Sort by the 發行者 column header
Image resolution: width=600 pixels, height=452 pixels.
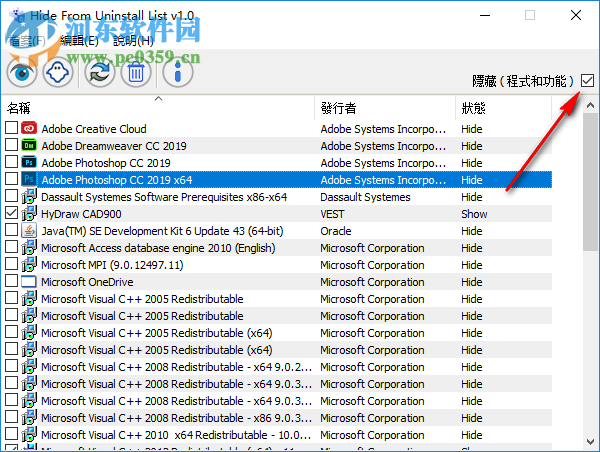[x=385, y=108]
